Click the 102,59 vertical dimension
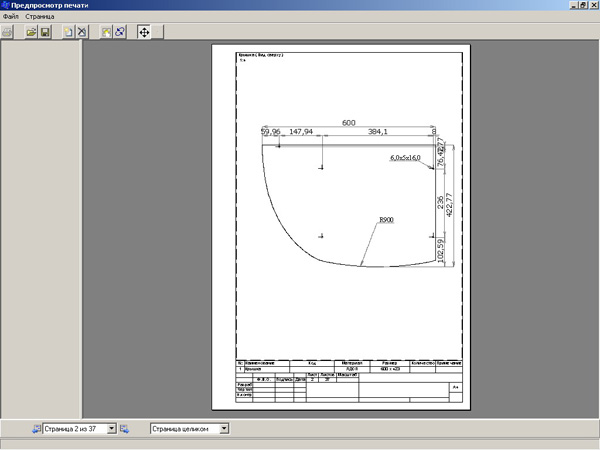This screenshot has height=450, width=600. coord(440,251)
